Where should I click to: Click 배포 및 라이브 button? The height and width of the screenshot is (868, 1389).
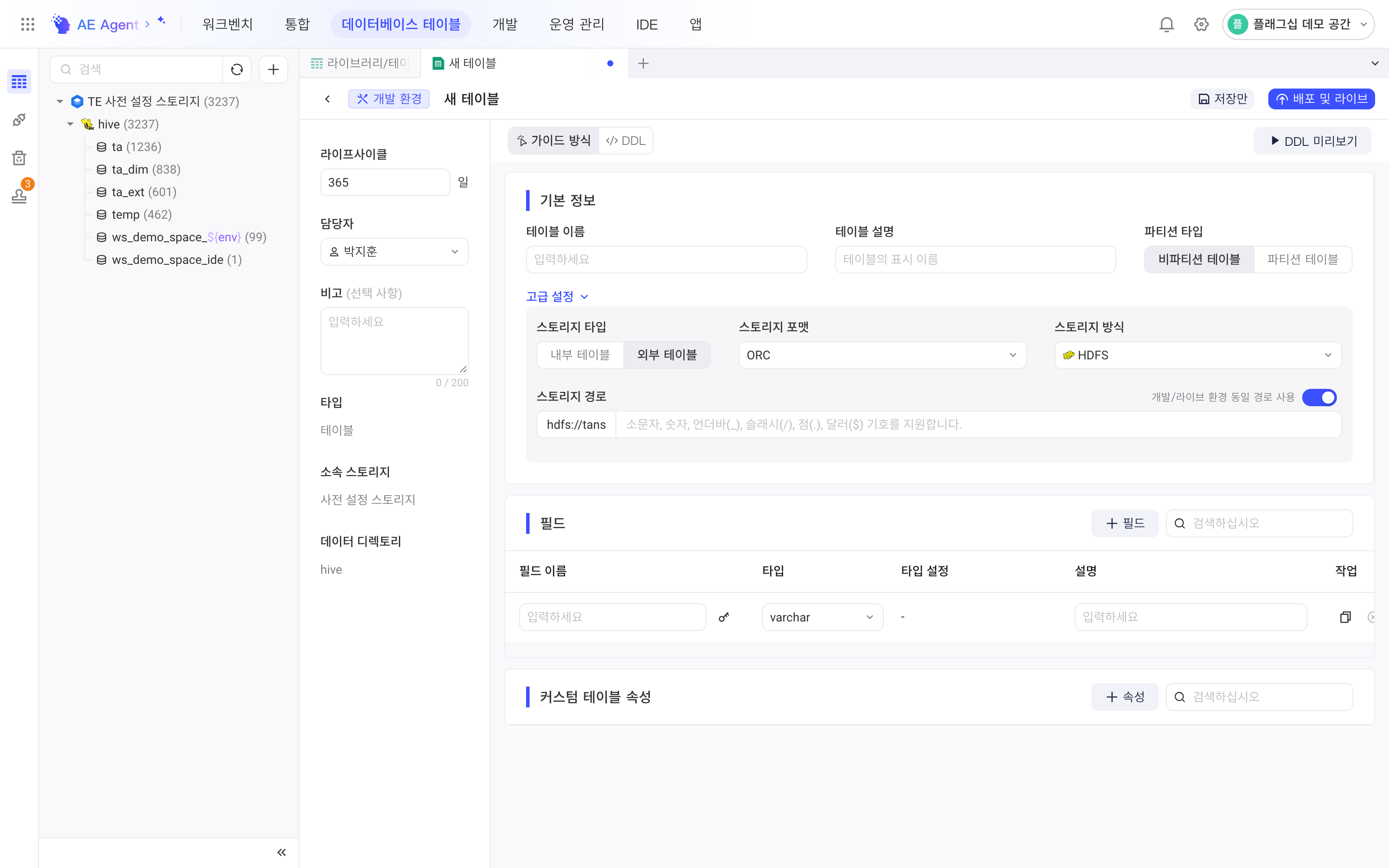point(1321,99)
